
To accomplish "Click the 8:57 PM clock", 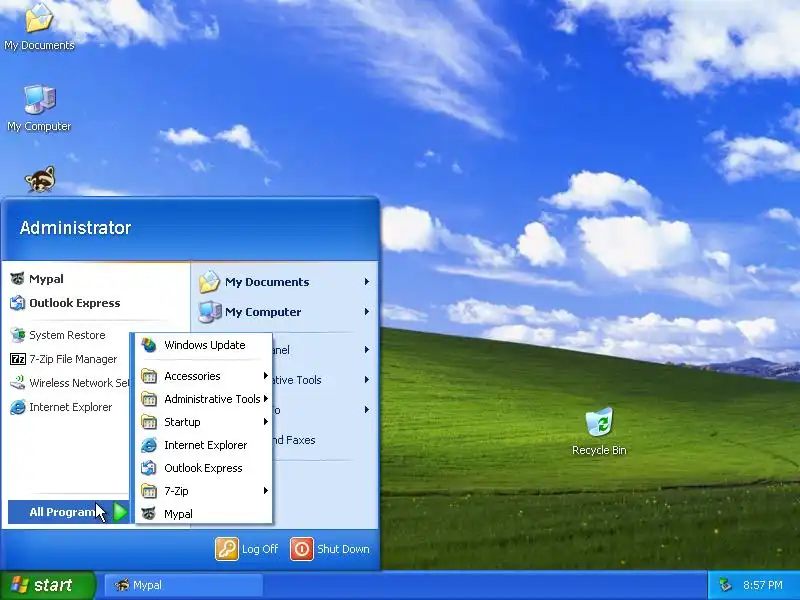I will (x=763, y=585).
